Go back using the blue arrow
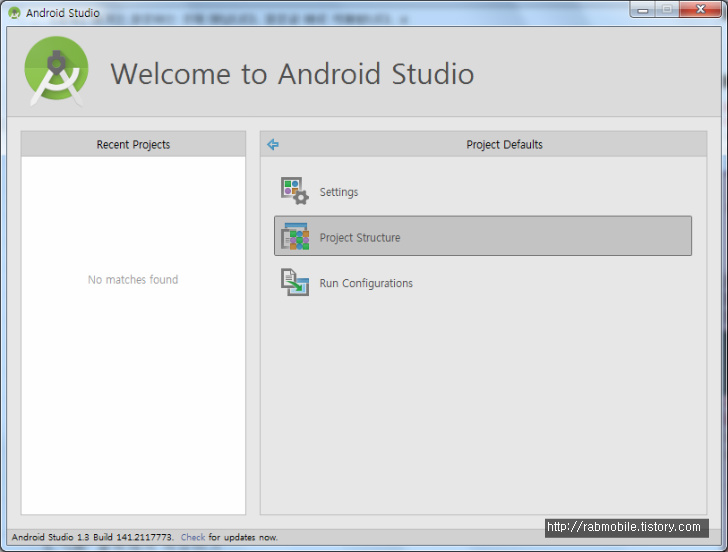This screenshot has width=728, height=552. point(273,144)
